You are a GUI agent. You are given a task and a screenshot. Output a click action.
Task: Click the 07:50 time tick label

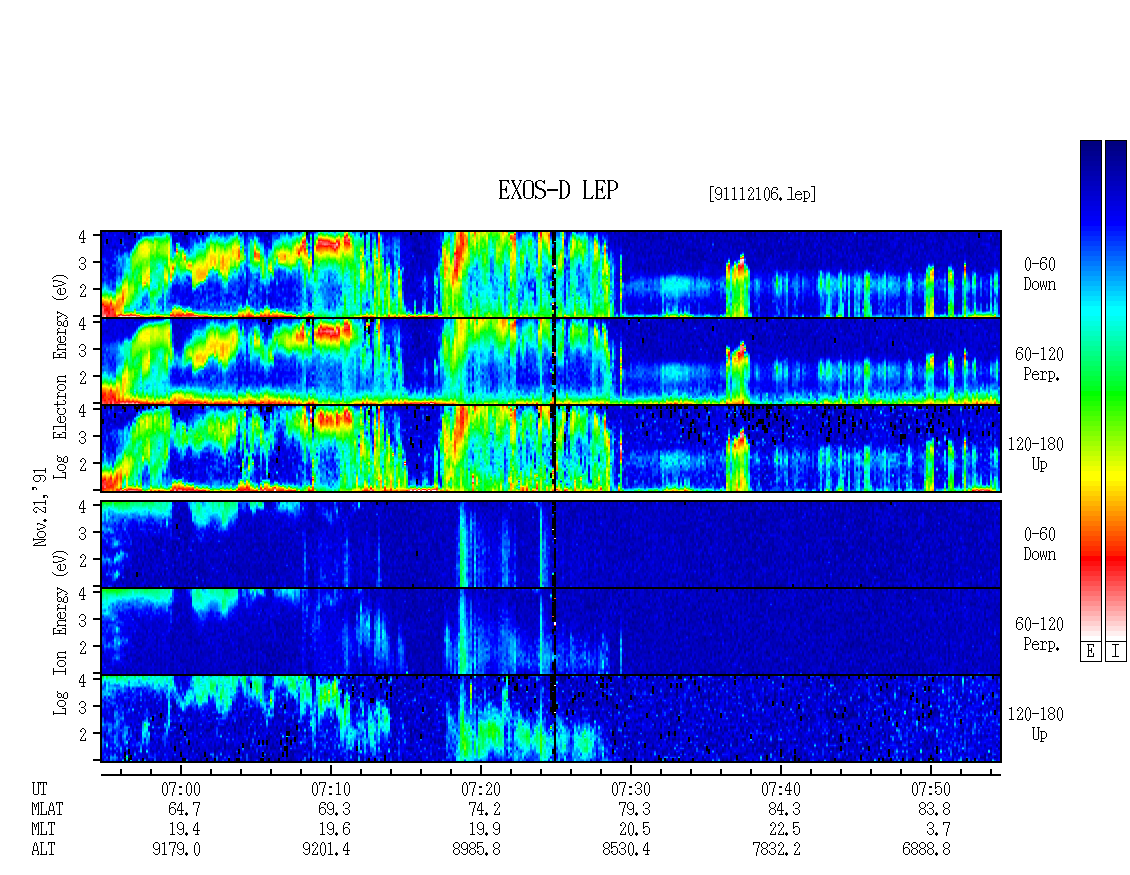[931, 789]
